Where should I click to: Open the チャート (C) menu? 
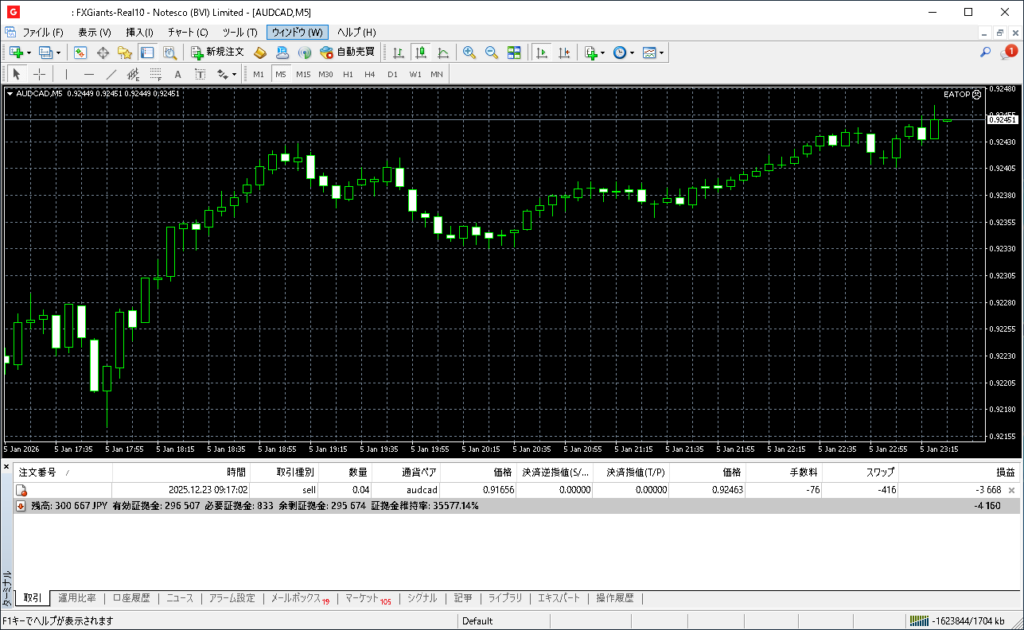[x=187, y=32]
